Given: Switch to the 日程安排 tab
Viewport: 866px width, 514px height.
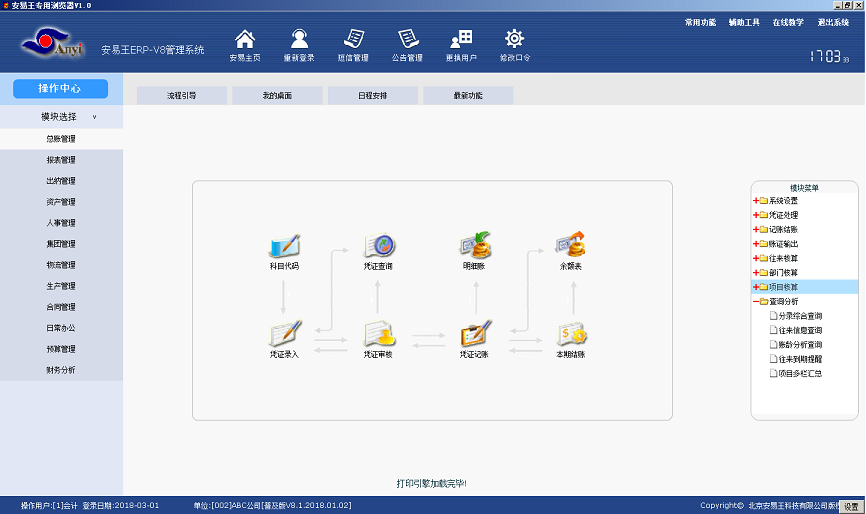Looking at the screenshot, I should coord(373,96).
